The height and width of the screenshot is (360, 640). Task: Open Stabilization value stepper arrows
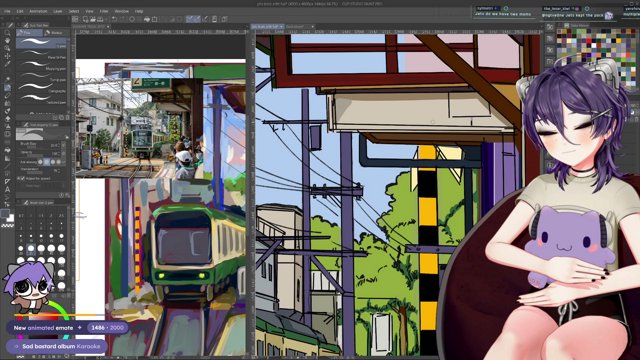tap(60, 170)
